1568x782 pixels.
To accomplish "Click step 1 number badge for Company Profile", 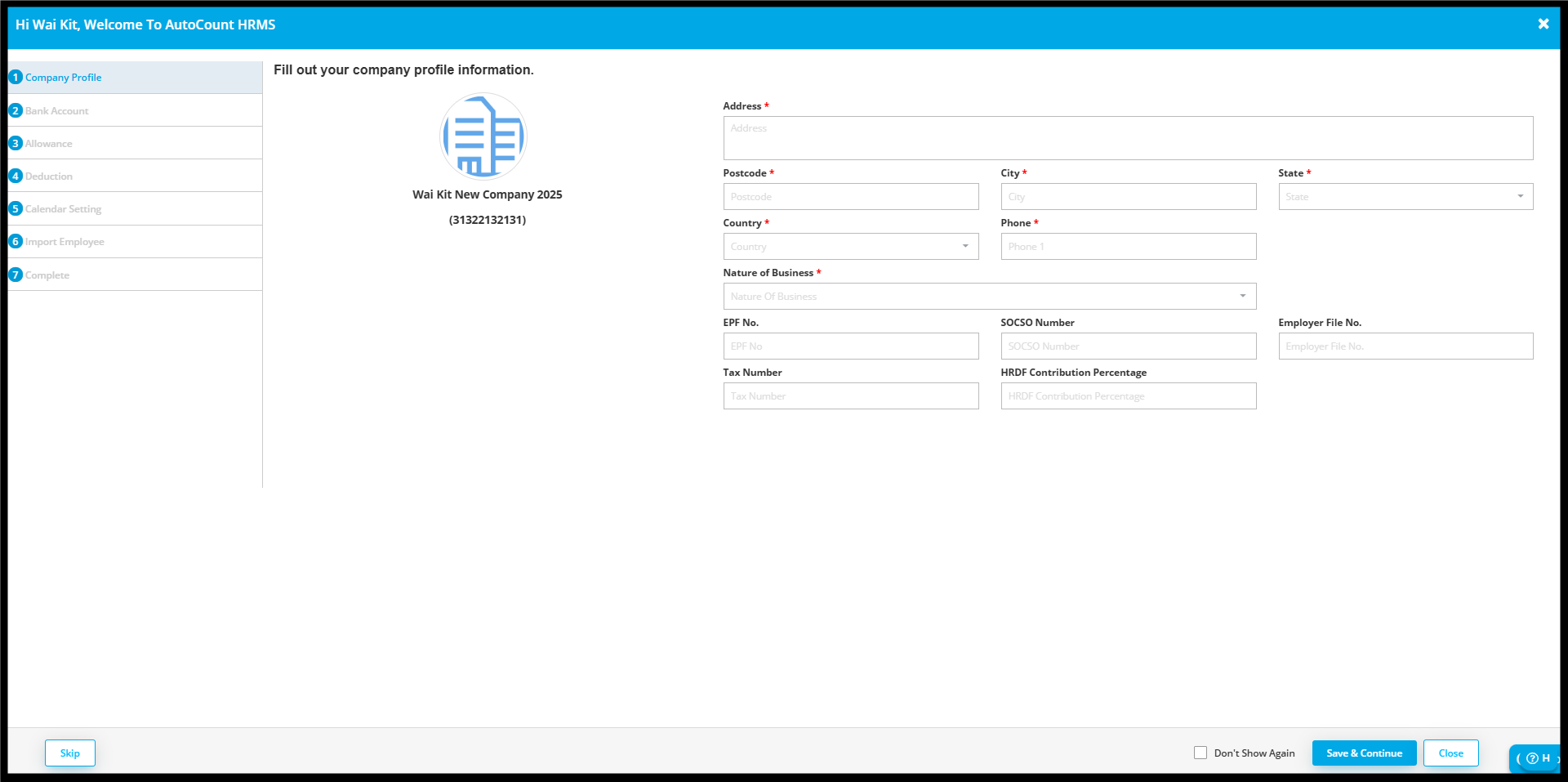I will (x=16, y=77).
